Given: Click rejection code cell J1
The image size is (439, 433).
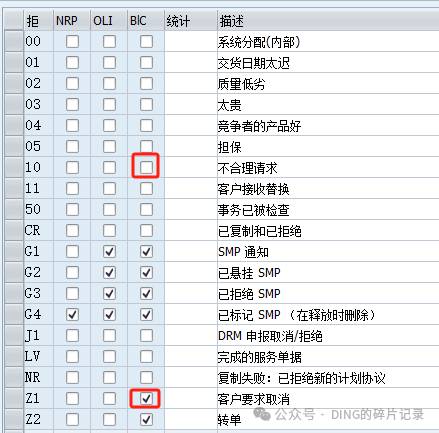Looking at the screenshot, I should click(39, 335).
